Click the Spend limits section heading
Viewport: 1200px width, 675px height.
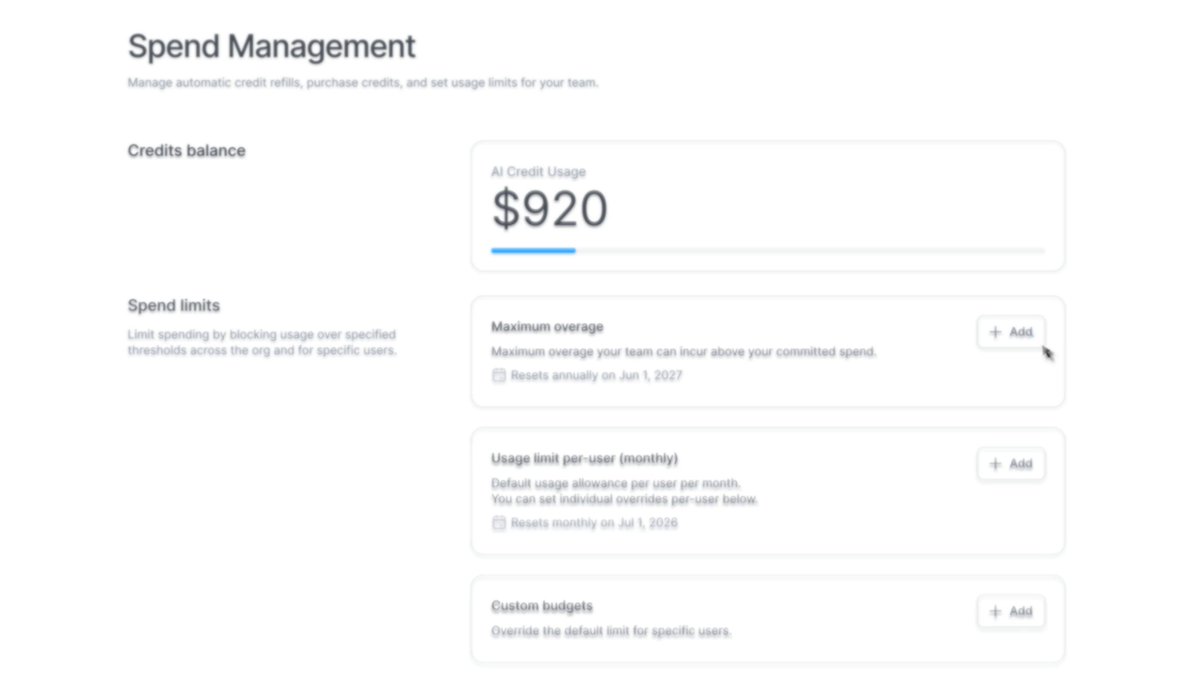(x=173, y=306)
